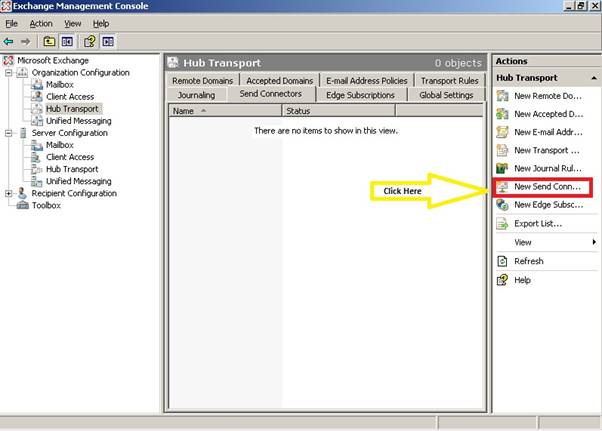This screenshot has height=431, width=602.
Task: Click the Refresh action link
Action: [x=529, y=261]
